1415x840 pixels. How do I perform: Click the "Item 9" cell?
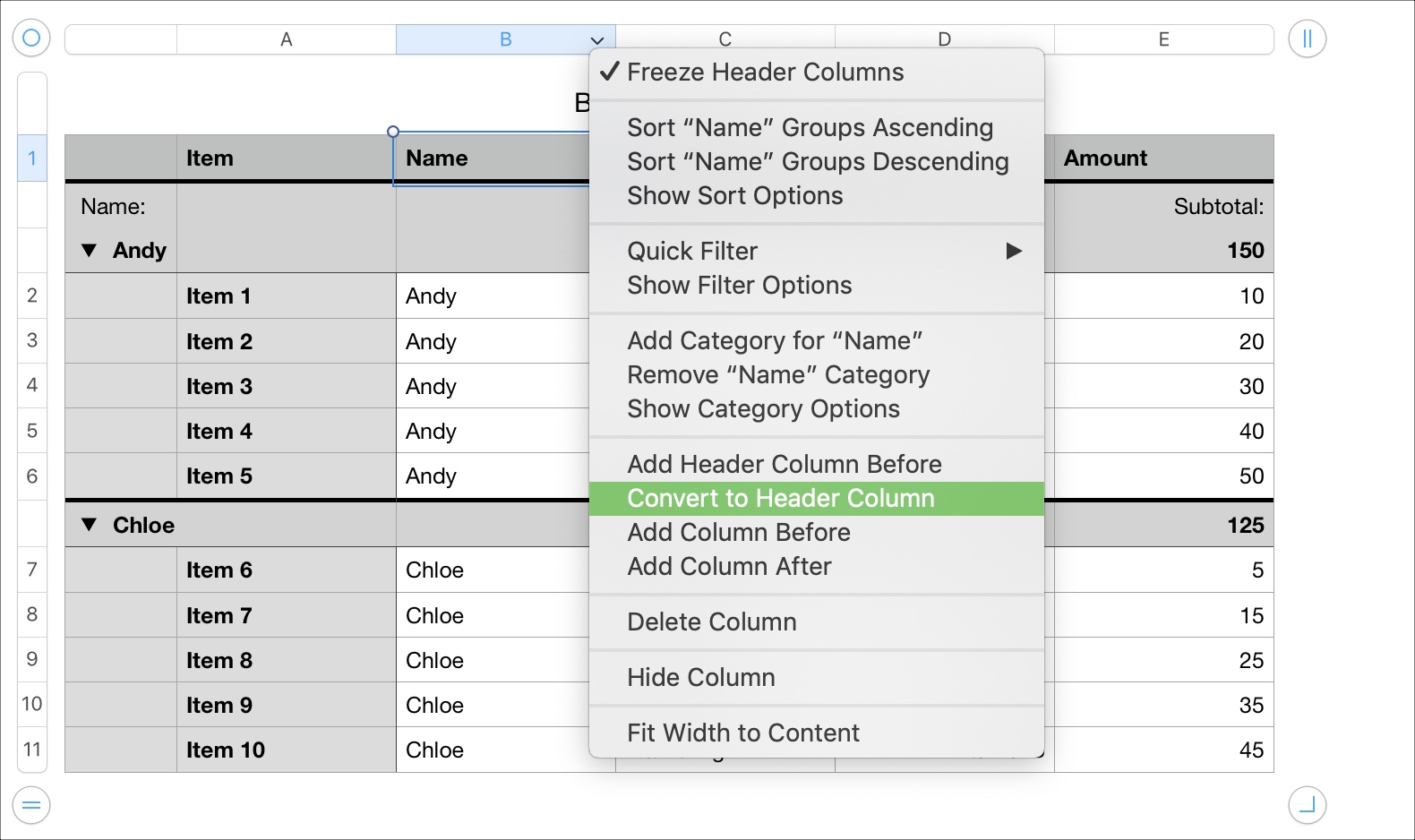287,705
